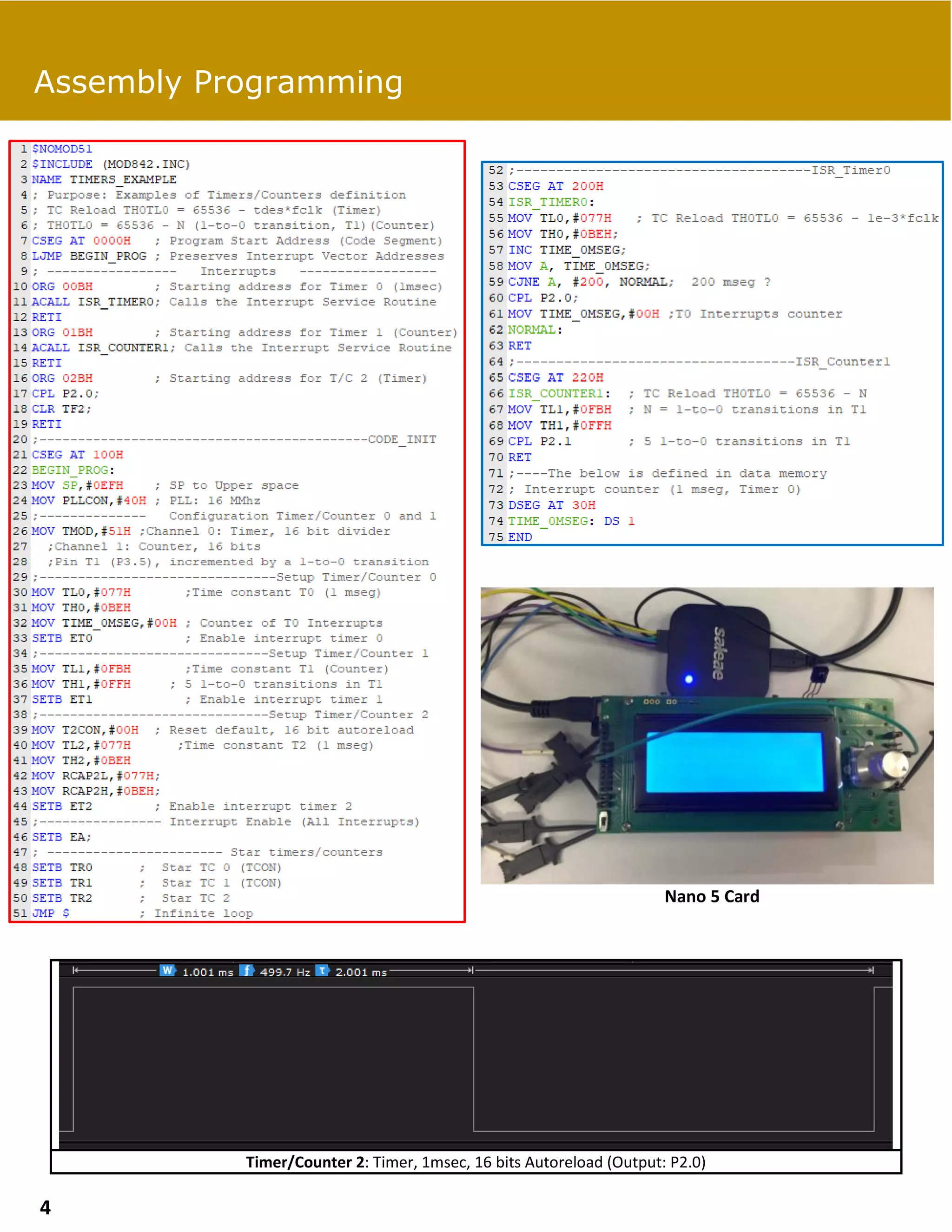Click the falling edge of the captured waveform
The height and width of the screenshot is (1232, 952).
[x=474, y=1059]
